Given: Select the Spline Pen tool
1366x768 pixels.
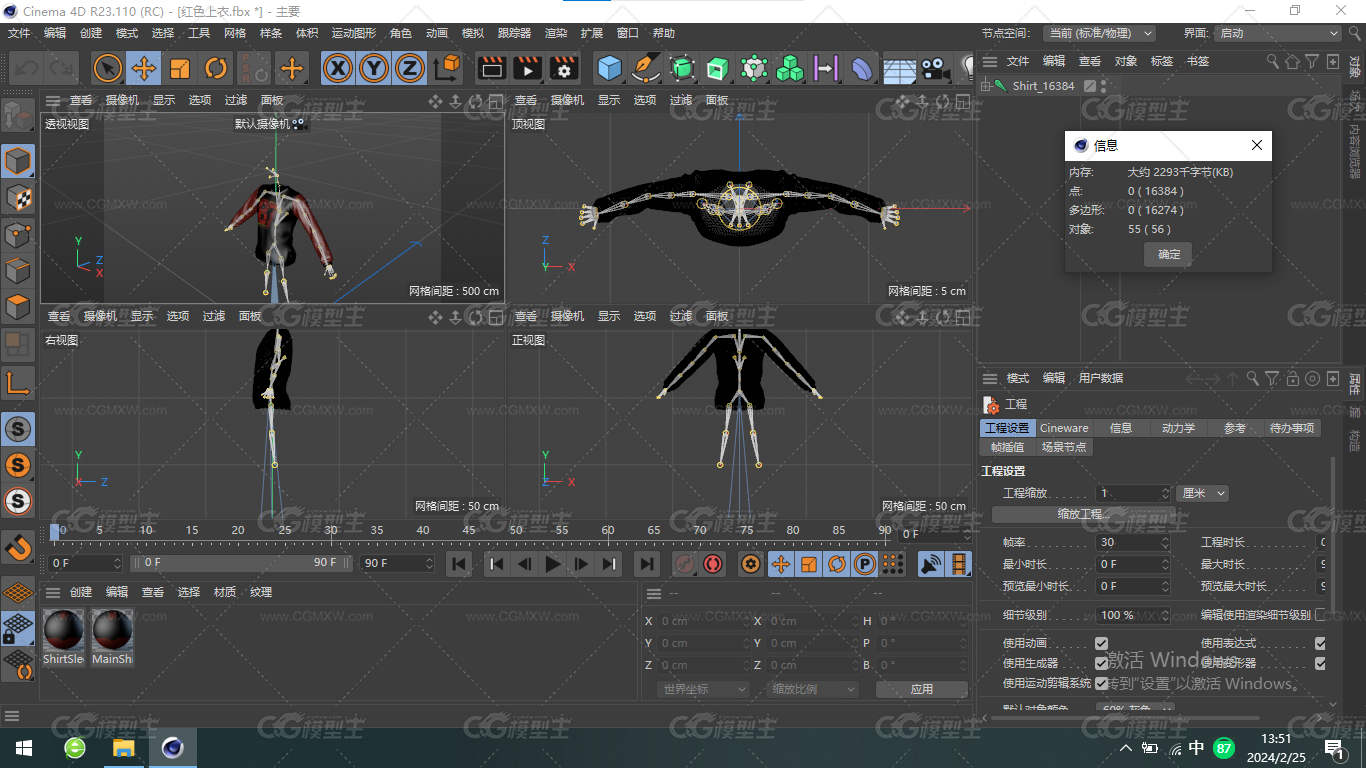Looking at the screenshot, I should pos(646,68).
